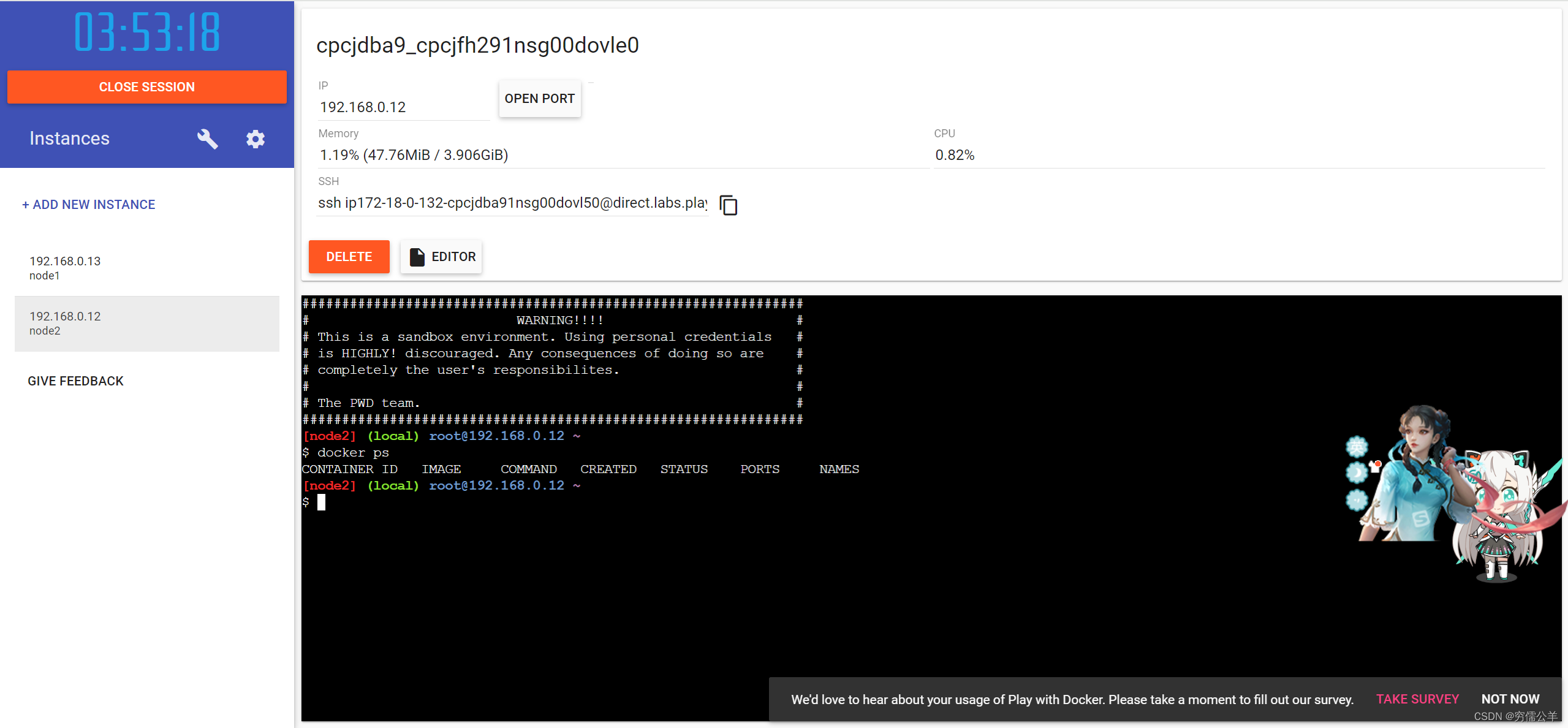Click + ADD NEW INSTANCE link
The width and height of the screenshot is (1568, 728).
[89, 205]
